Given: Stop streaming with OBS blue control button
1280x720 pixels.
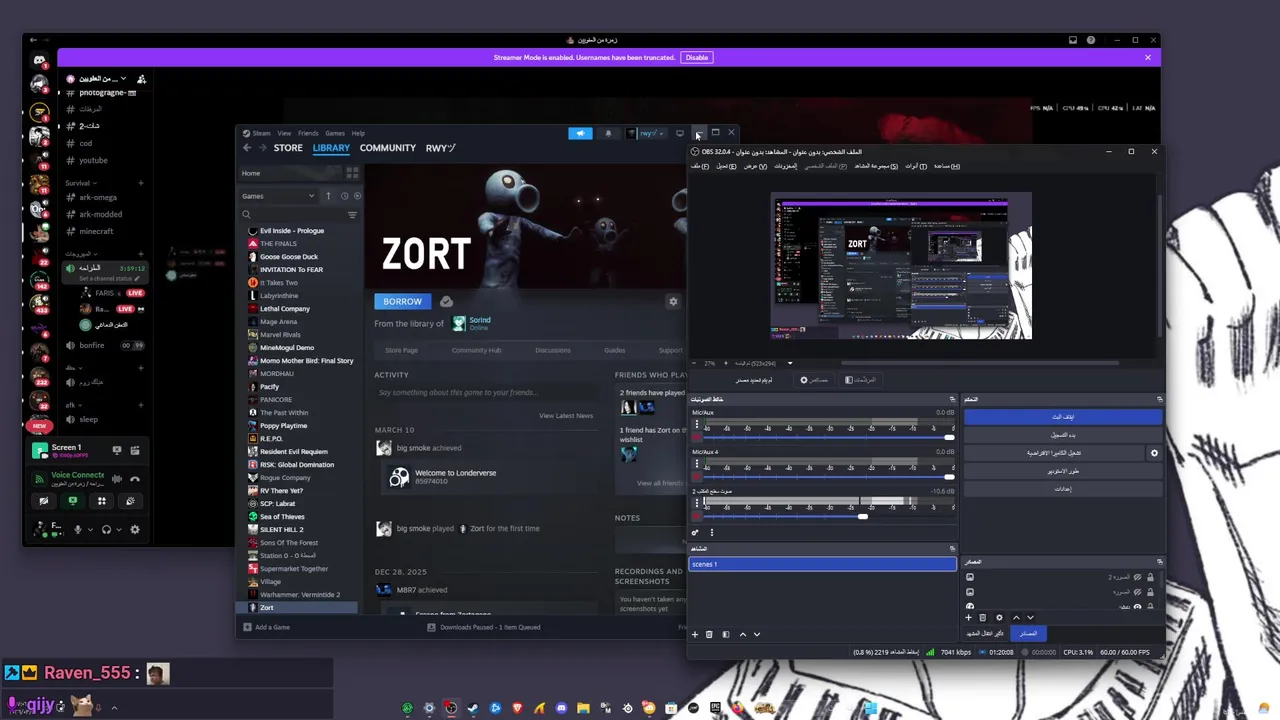Looking at the screenshot, I should (x=1063, y=416).
